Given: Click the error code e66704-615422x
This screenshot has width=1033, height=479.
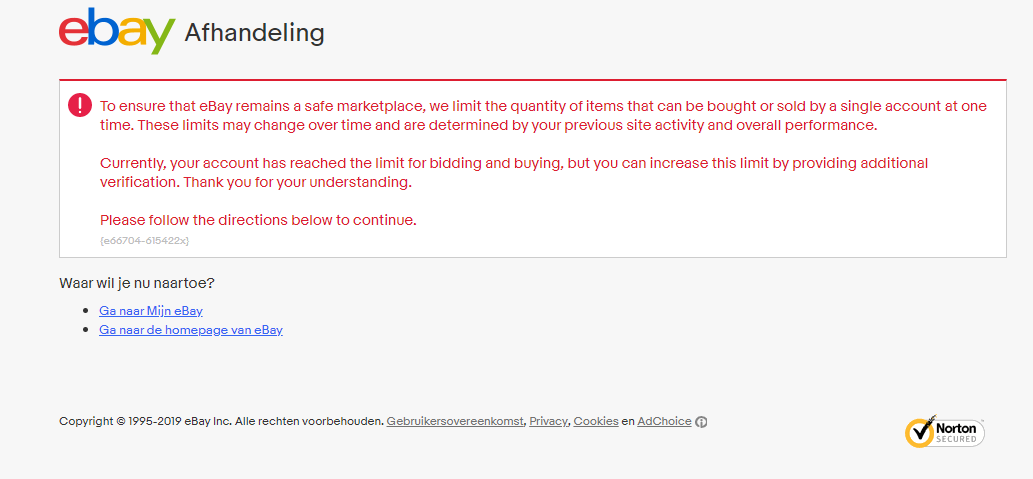Looking at the screenshot, I should point(144,241).
